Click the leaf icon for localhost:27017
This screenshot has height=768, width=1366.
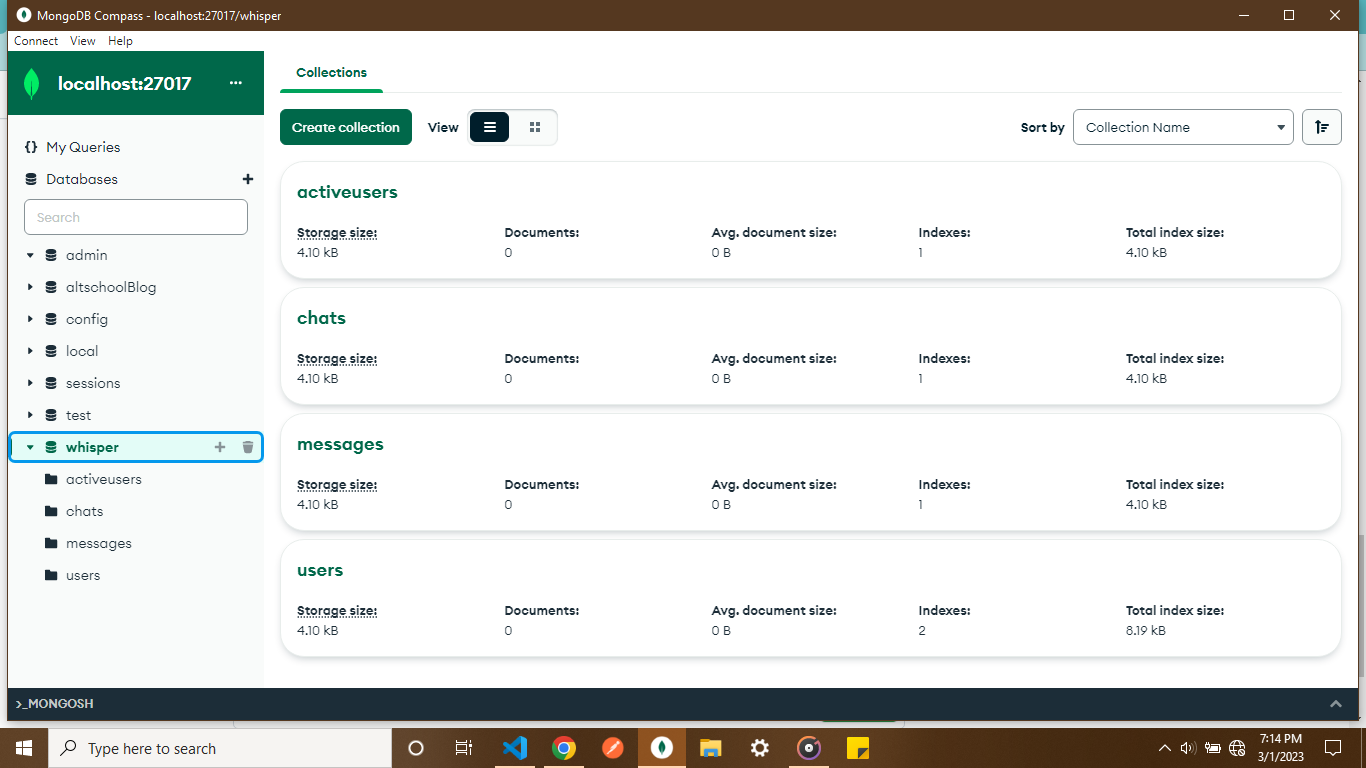tap(32, 83)
